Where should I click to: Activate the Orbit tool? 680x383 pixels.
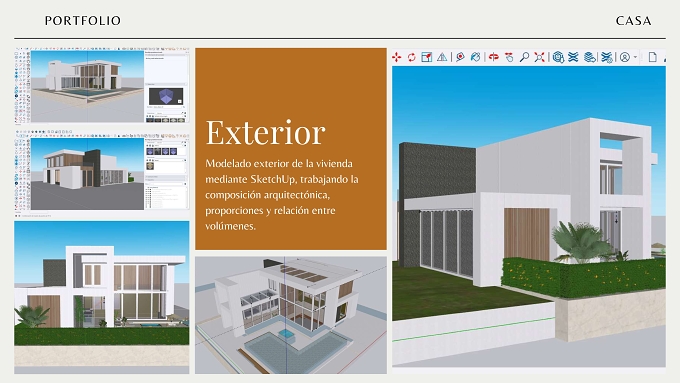point(494,57)
